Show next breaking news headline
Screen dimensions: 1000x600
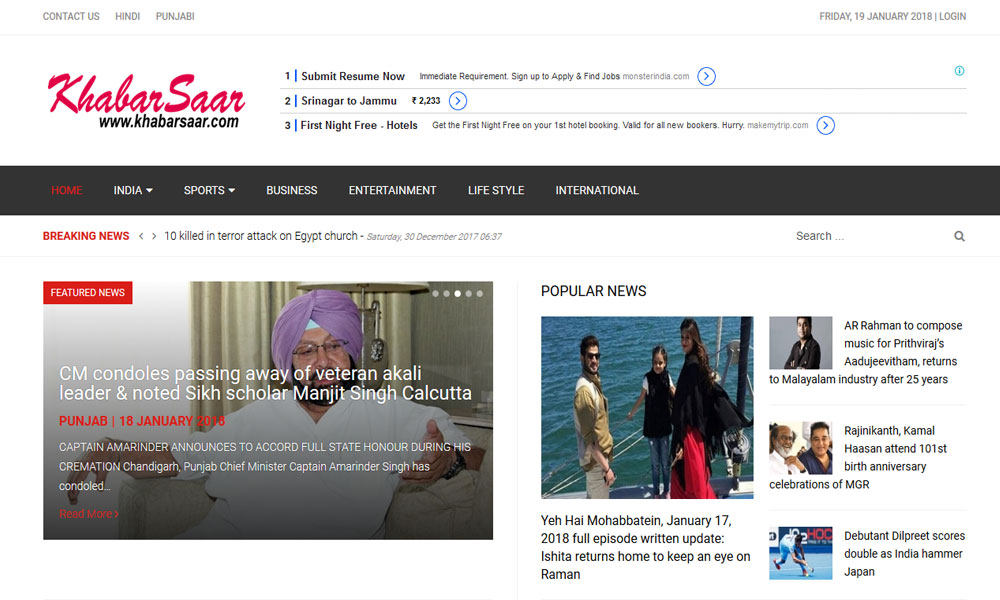coord(154,237)
